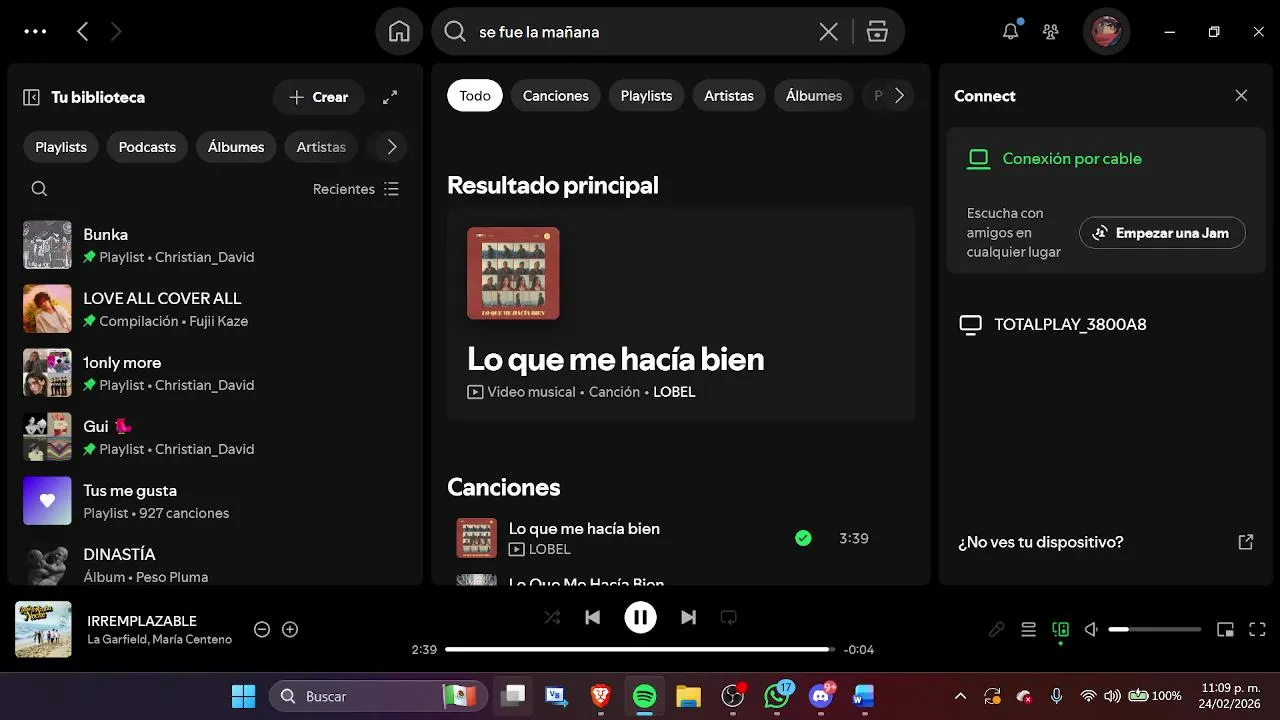Screen dimensions: 1280x720
Task: Open the Browse icon beside search
Action: click(x=877, y=32)
